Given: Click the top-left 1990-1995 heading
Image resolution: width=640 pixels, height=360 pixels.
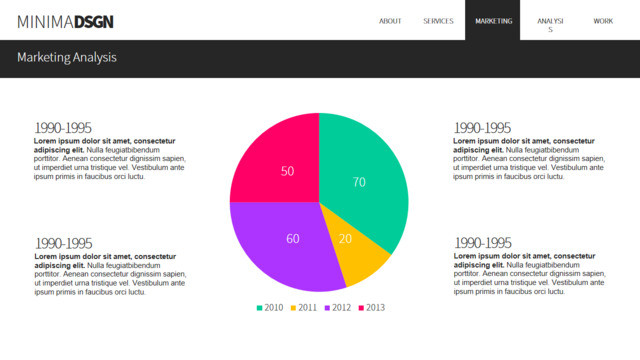Looking at the screenshot, I should pos(63,128).
